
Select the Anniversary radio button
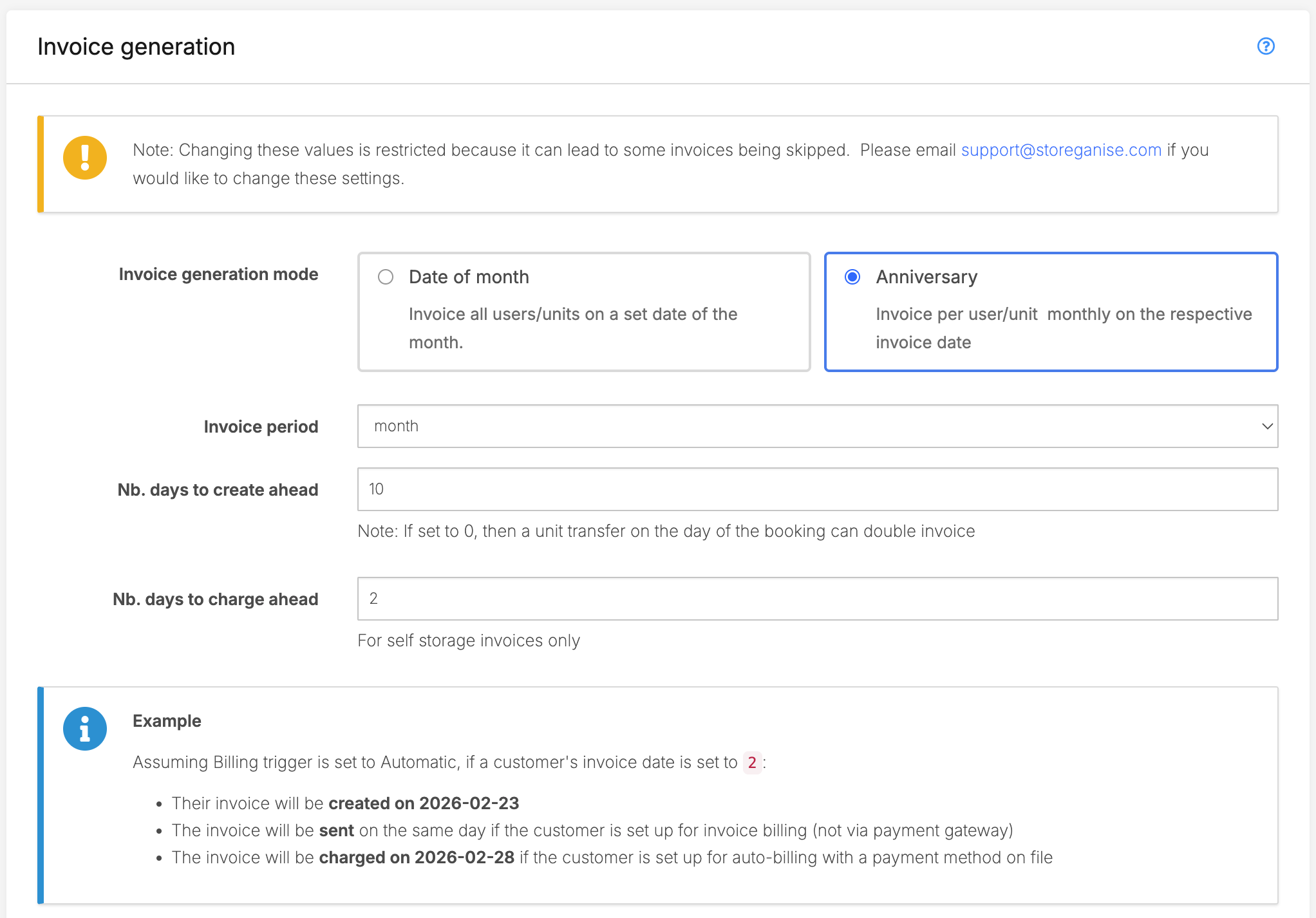(852, 277)
